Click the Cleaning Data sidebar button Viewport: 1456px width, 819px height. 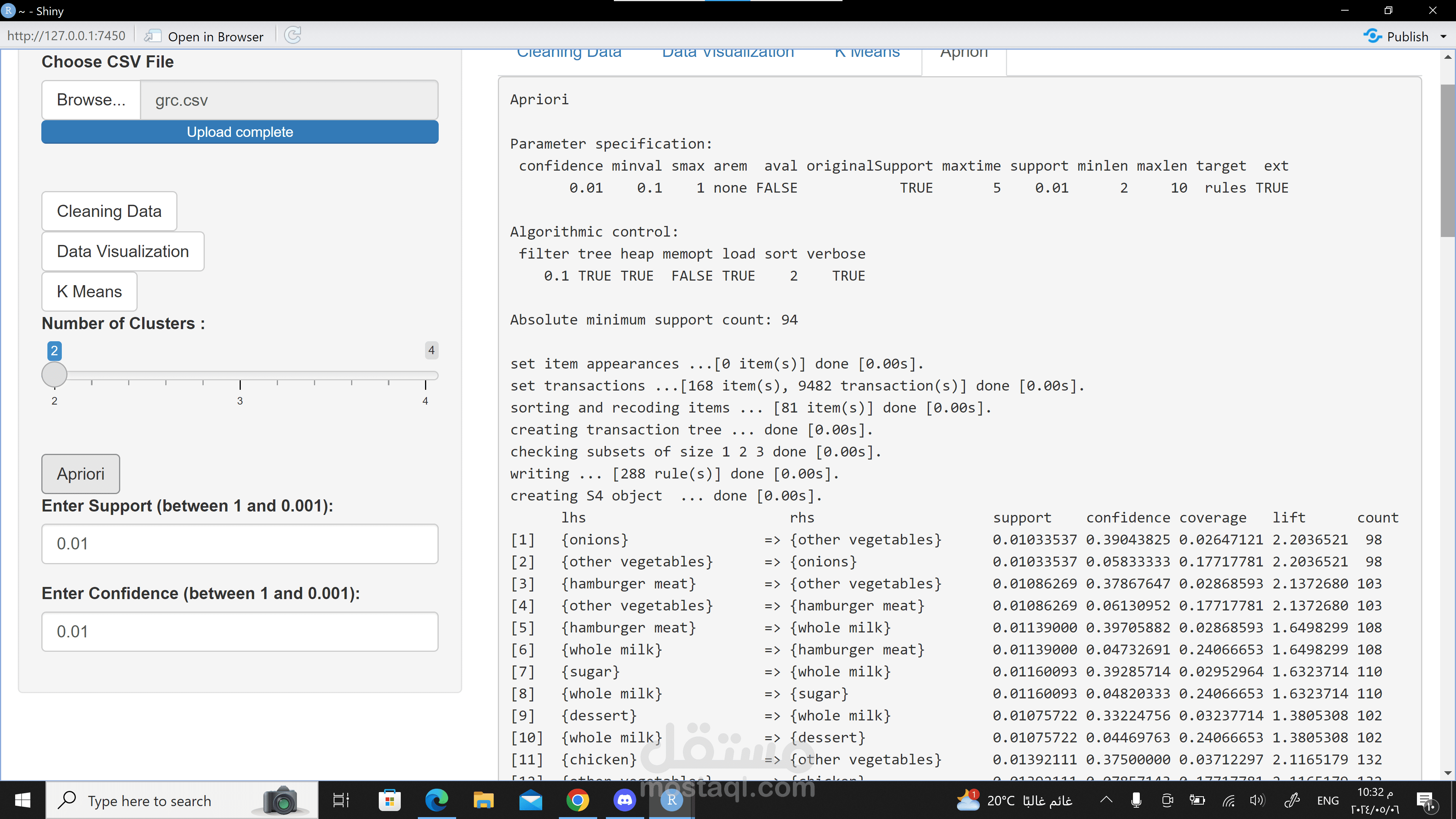pyautogui.click(x=109, y=211)
